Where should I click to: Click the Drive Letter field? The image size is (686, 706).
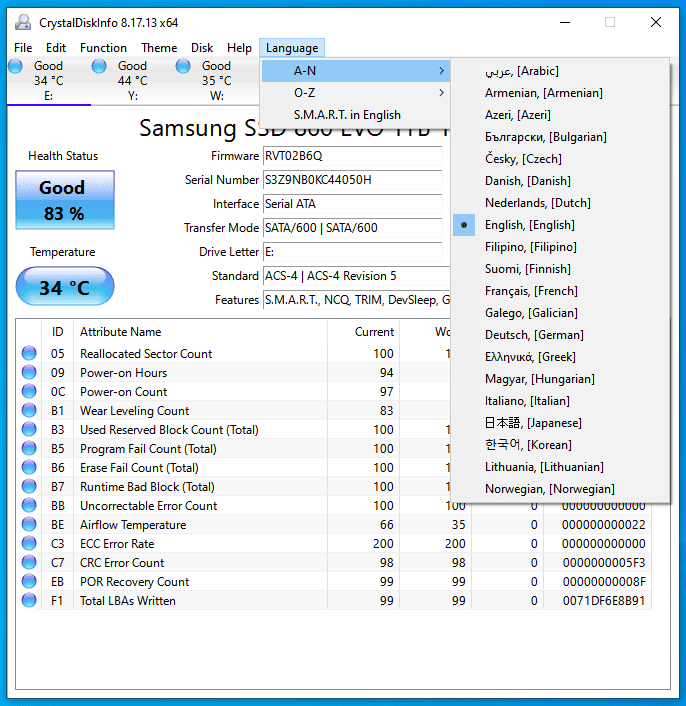pyautogui.click(x=352, y=252)
